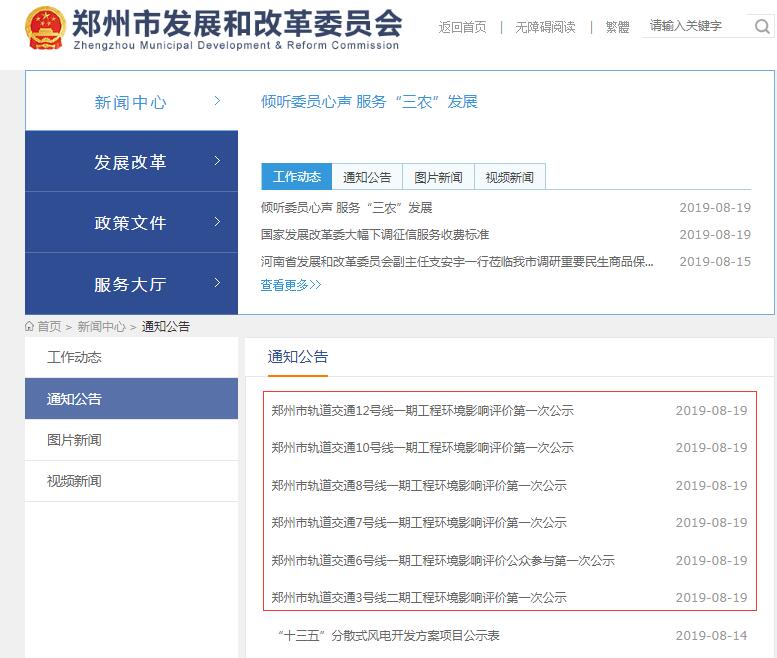The width and height of the screenshot is (777, 658).
Task: Click date 2019-08-15 in news list
Action: pos(715,262)
